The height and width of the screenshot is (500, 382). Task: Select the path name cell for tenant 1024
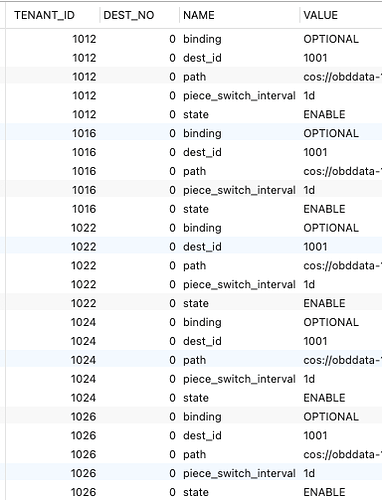click(x=194, y=360)
